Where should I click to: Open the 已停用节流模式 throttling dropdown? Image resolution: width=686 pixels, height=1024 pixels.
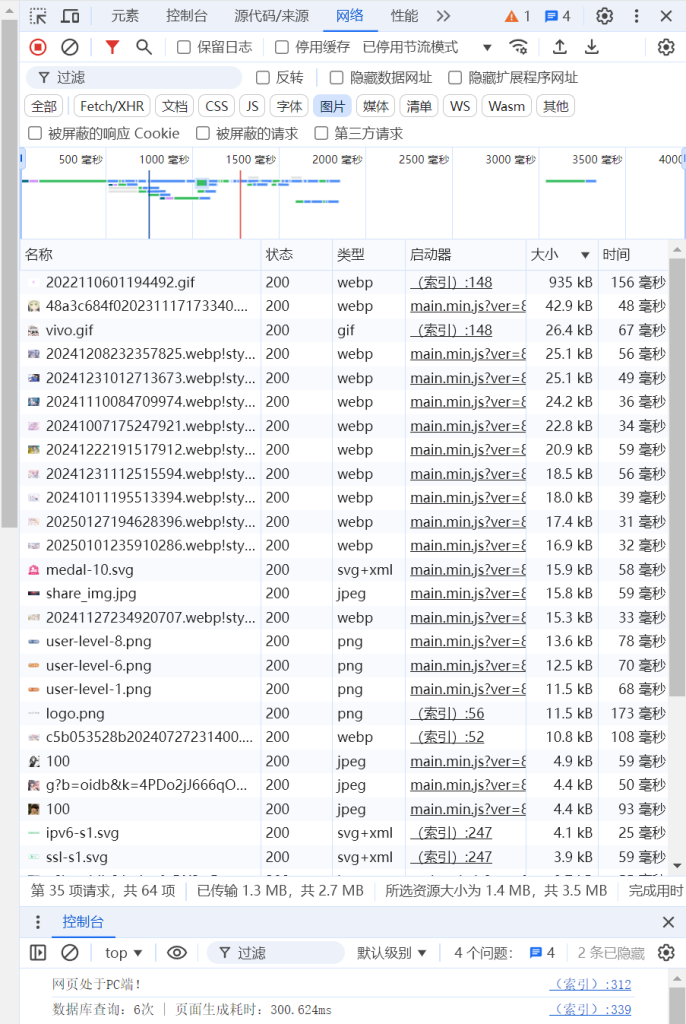pyautogui.click(x=427, y=47)
